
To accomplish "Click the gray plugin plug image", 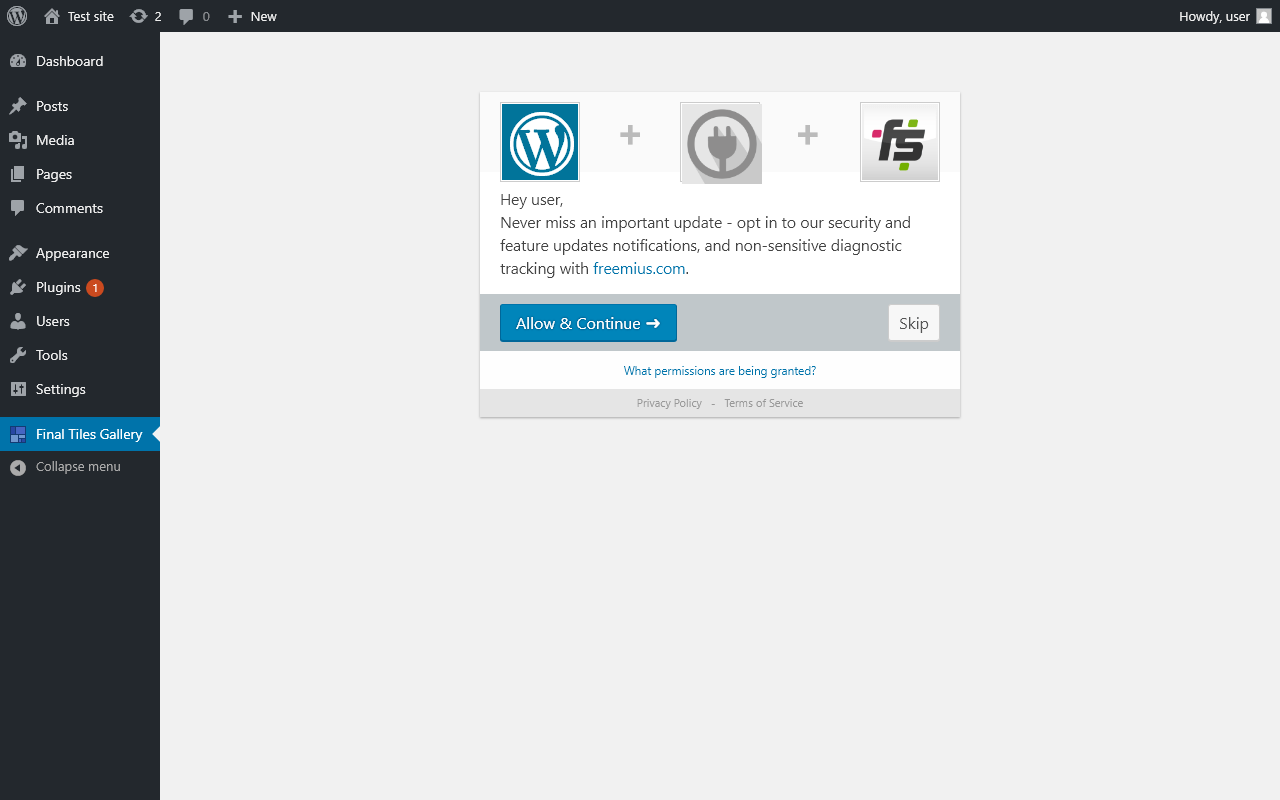I will point(721,143).
